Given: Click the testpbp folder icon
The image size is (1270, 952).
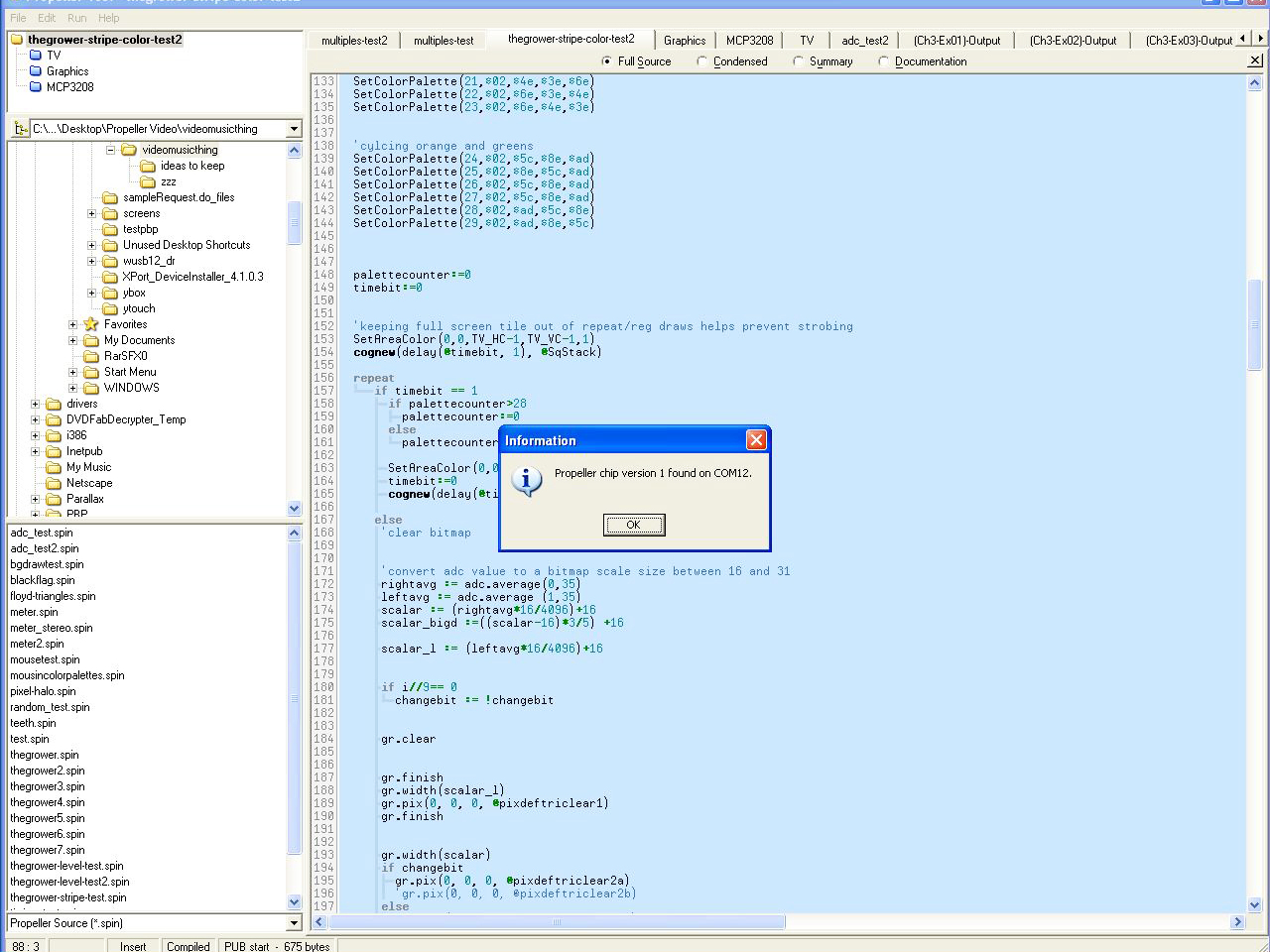Looking at the screenshot, I should click(110, 229).
